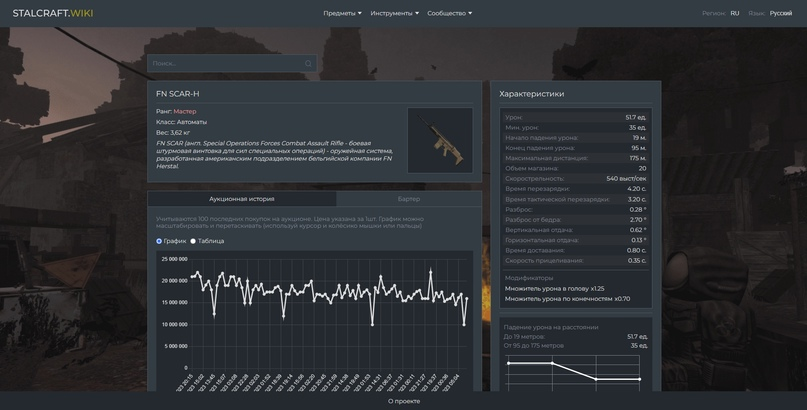This screenshot has height=410, width=807.
Task: Focus the Поиск search field
Action: (232, 63)
